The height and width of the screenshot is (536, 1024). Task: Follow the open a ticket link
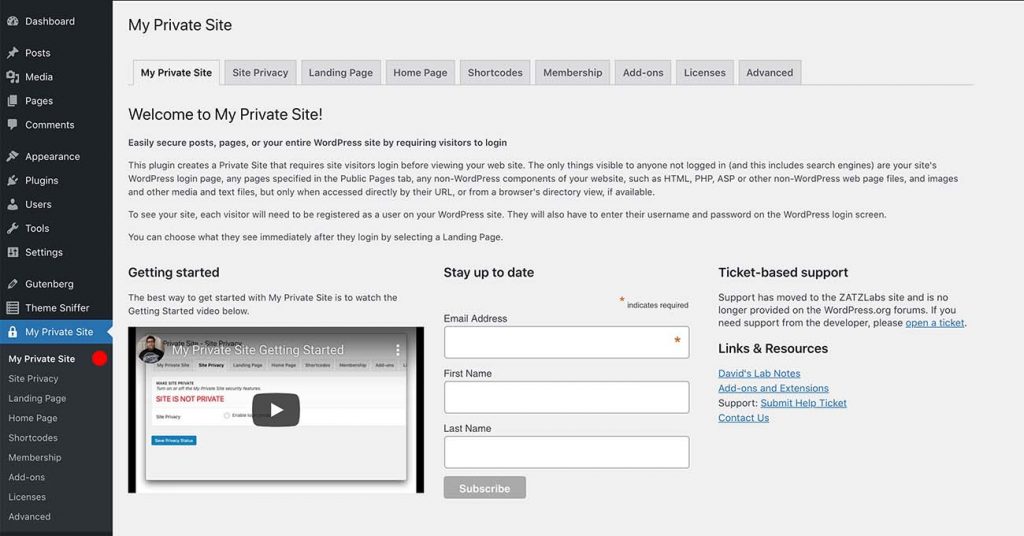[x=935, y=323]
